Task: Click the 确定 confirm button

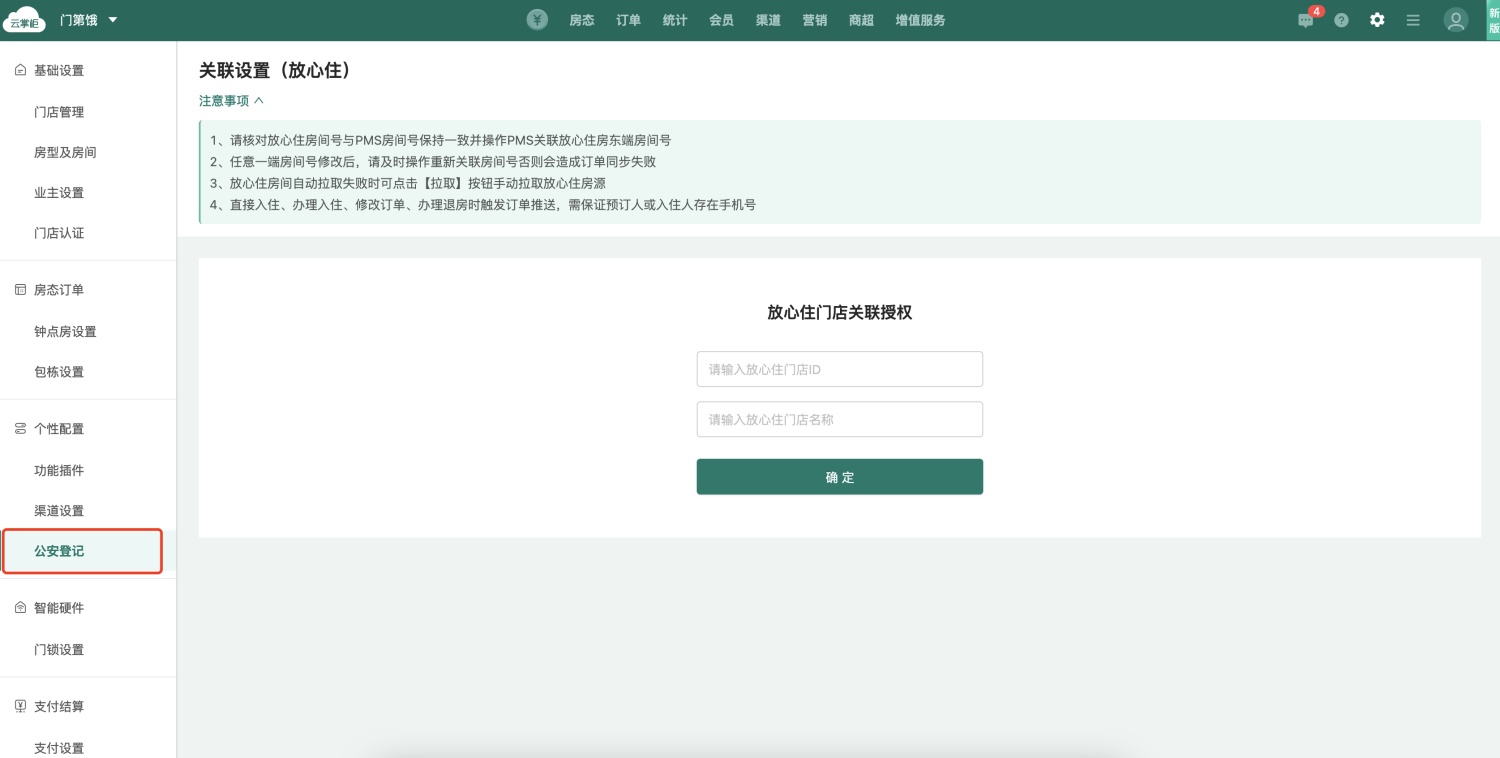Action: coord(840,477)
